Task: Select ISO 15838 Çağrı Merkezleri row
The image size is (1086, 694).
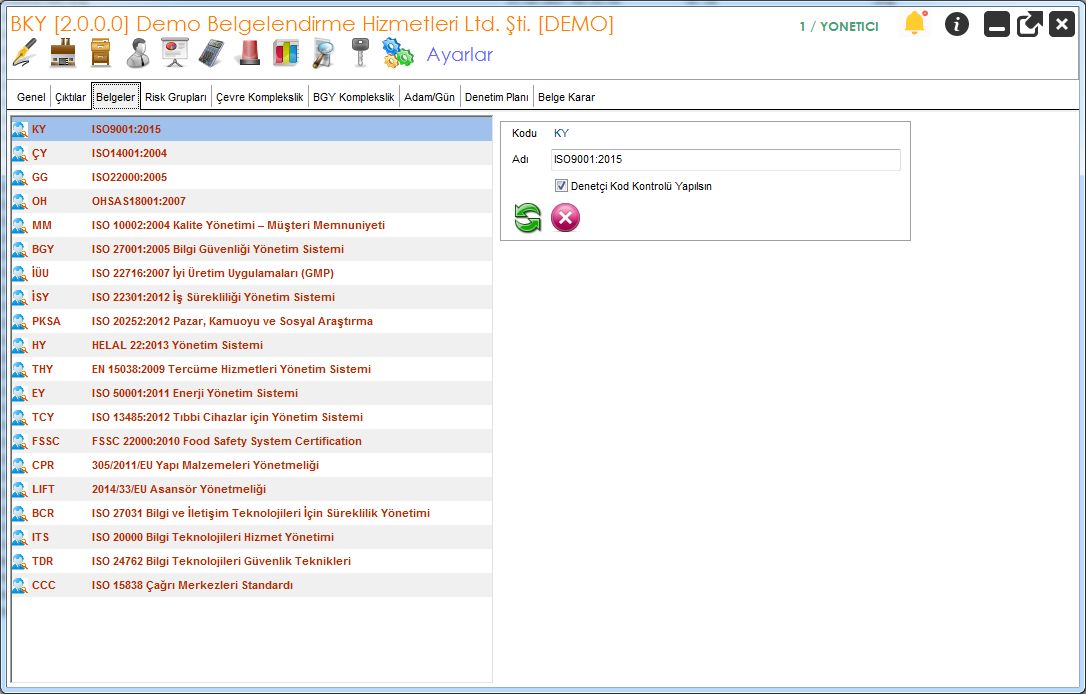Action: [251, 585]
